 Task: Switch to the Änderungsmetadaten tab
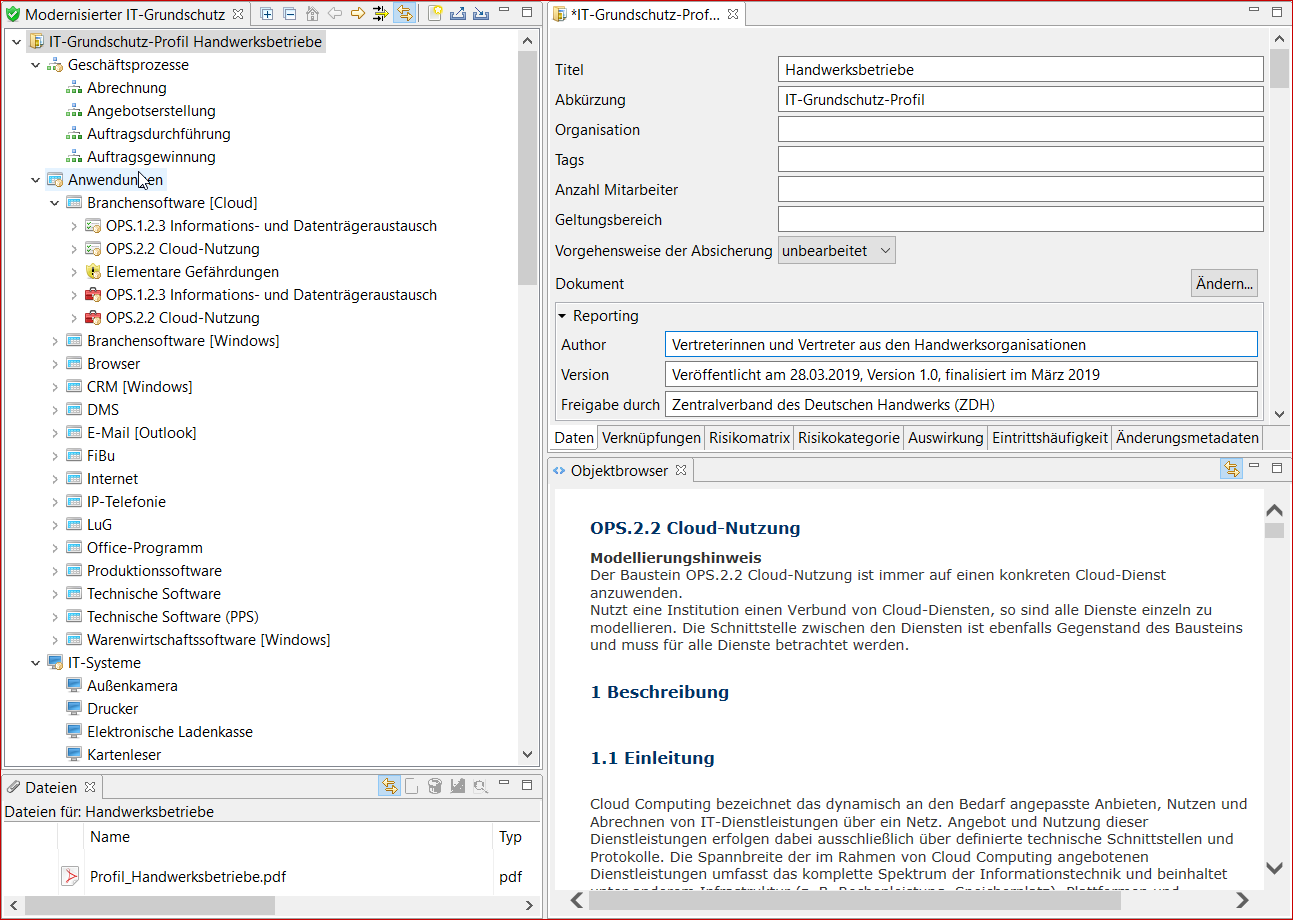tap(1187, 438)
